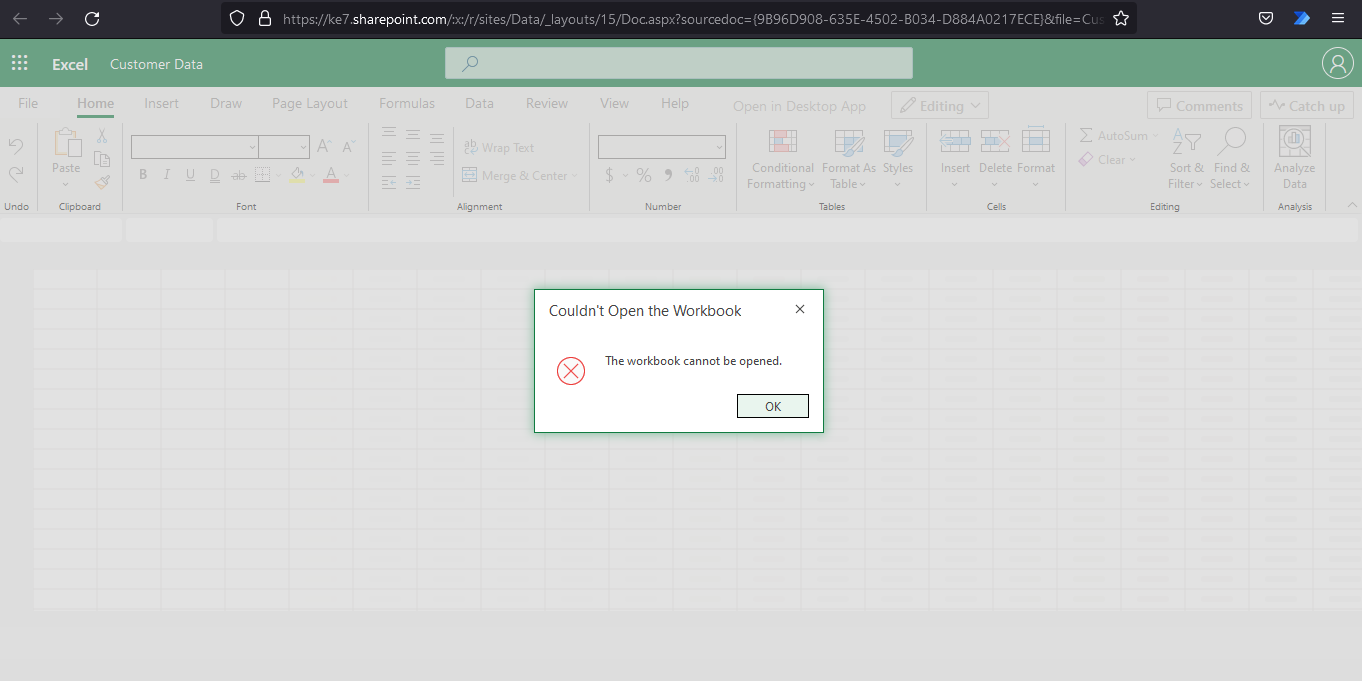Open the font size dropdown

(x=303, y=146)
